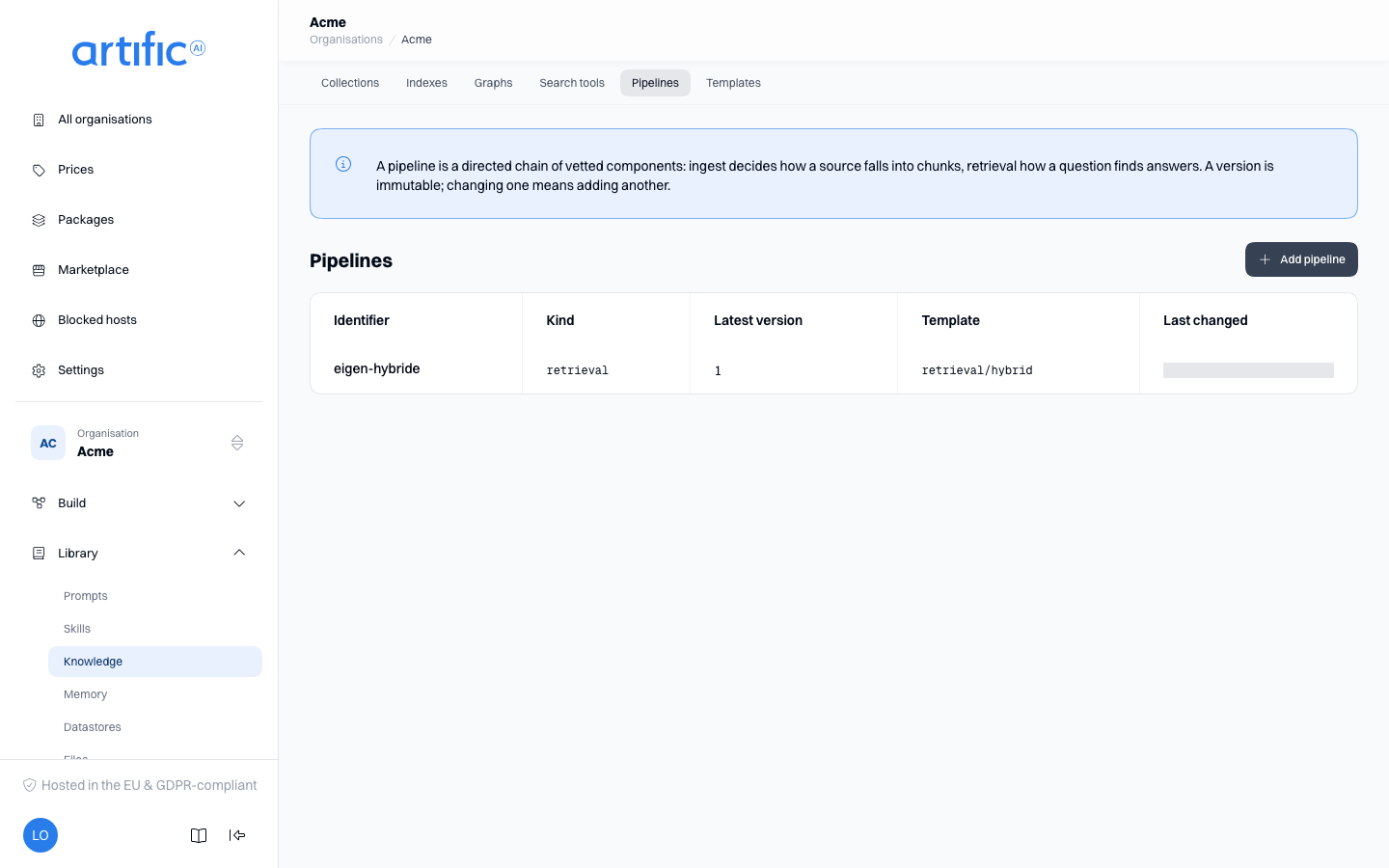Click the info icon in the banner
This screenshot has height=868, width=1389.
tap(343, 164)
